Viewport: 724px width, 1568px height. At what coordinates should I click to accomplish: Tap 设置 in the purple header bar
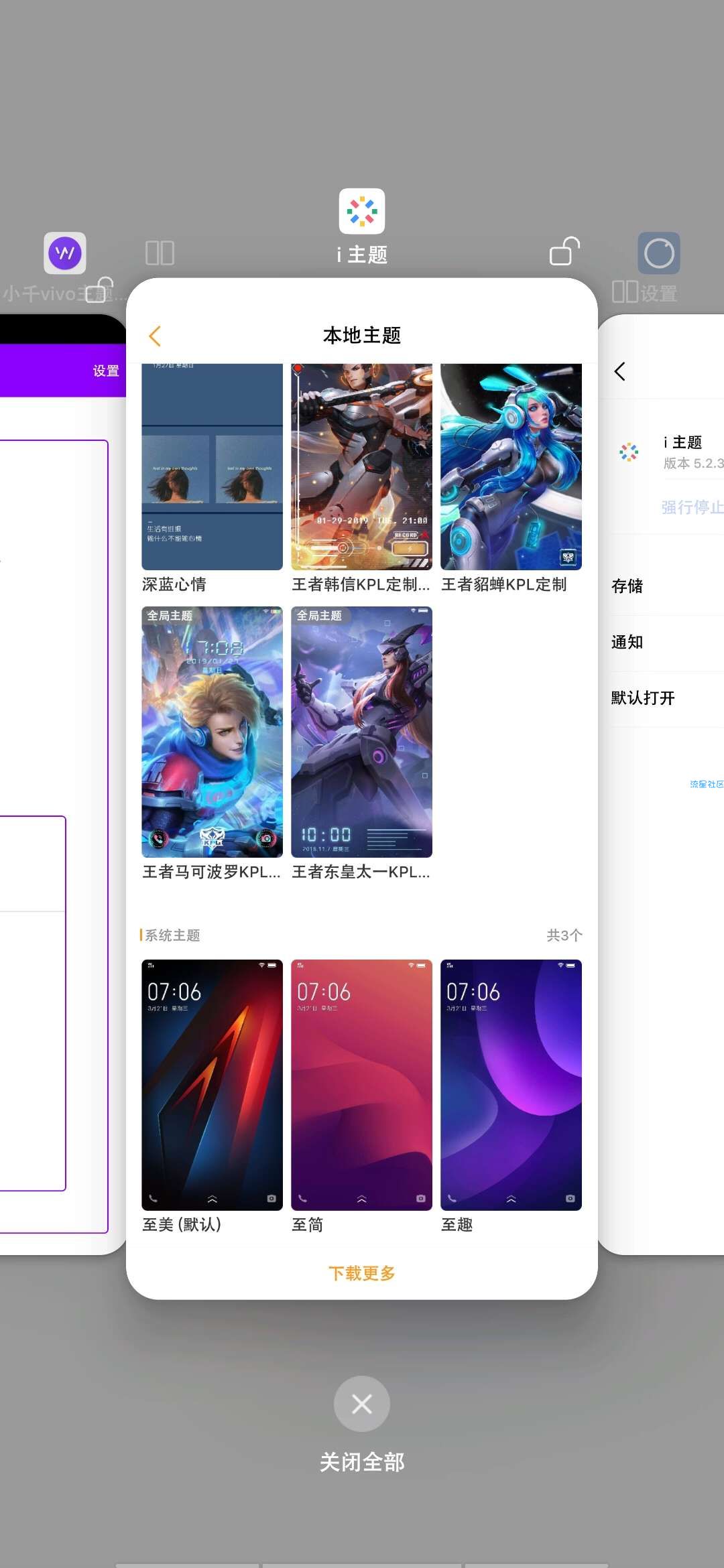pos(106,371)
